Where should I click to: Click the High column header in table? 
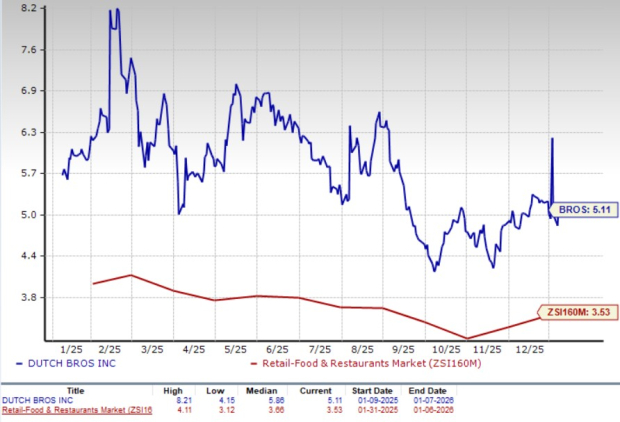coord(171,393)
